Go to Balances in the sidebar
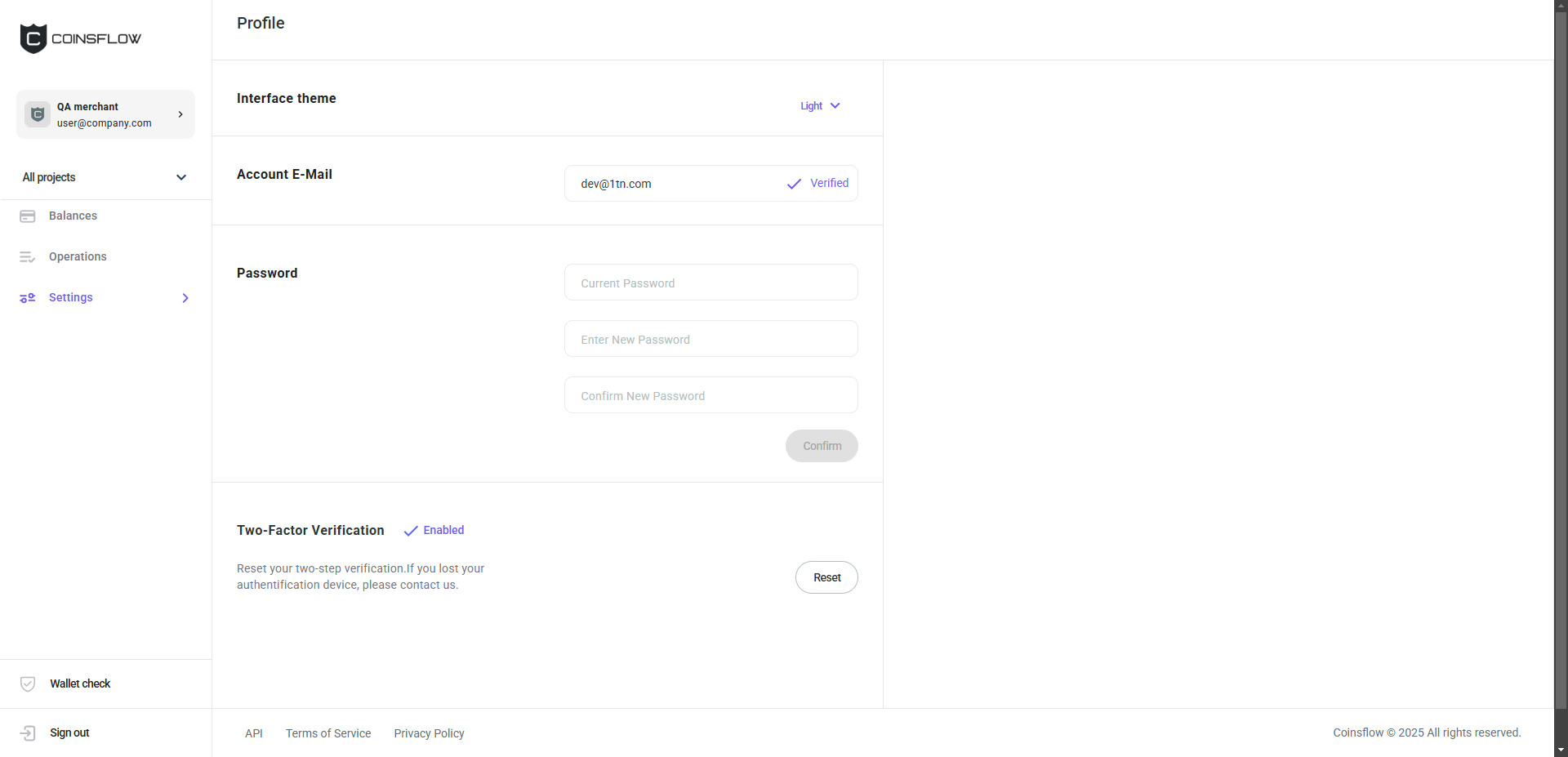This screenshot has height=757, width=1568. pos(73,216)
